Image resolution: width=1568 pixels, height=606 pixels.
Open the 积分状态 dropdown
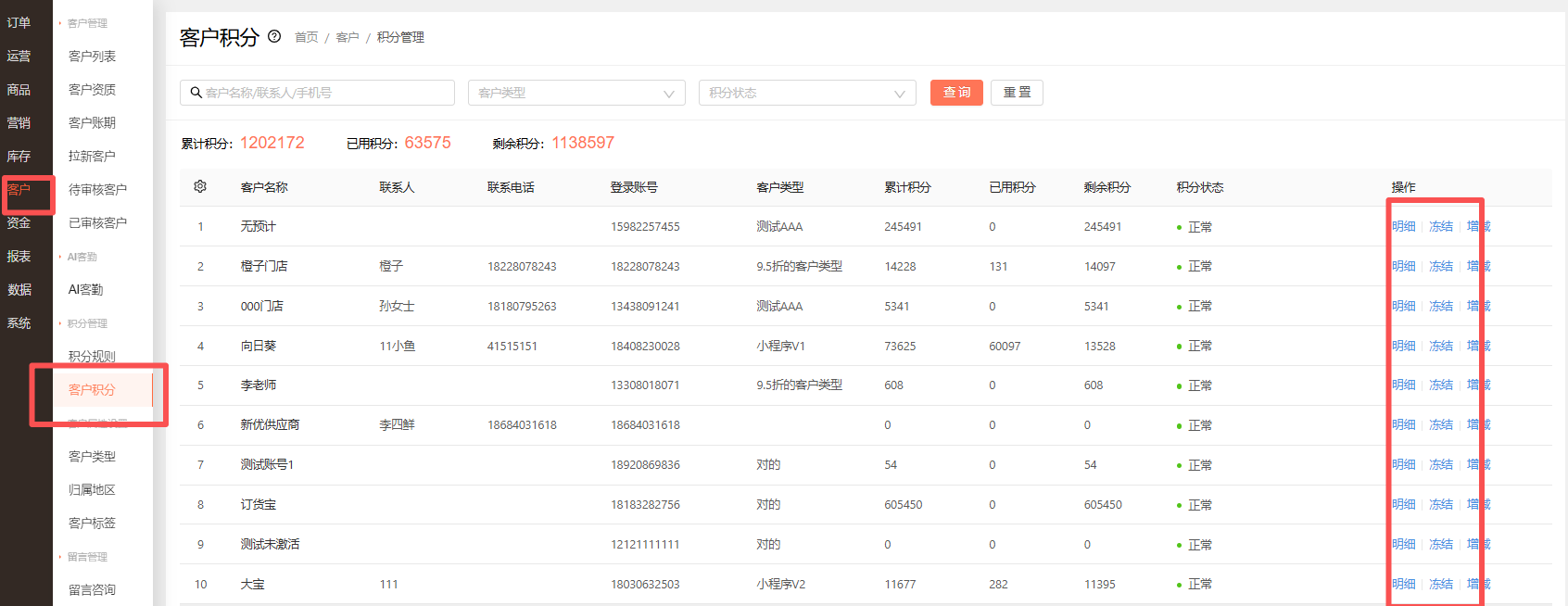click(x=807, y=93)
